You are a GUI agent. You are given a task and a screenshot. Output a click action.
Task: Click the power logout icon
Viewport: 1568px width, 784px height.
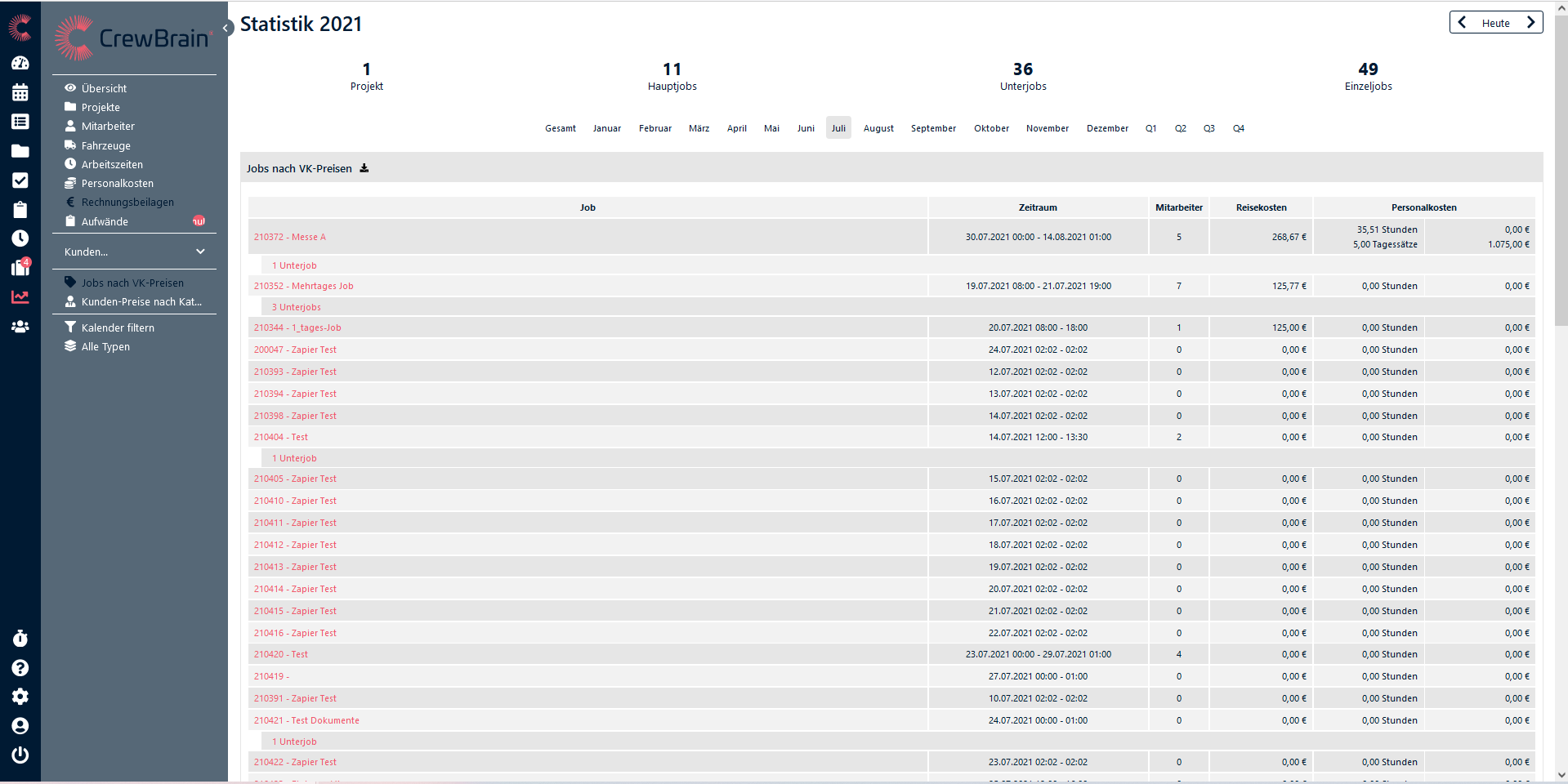(20, 755)
